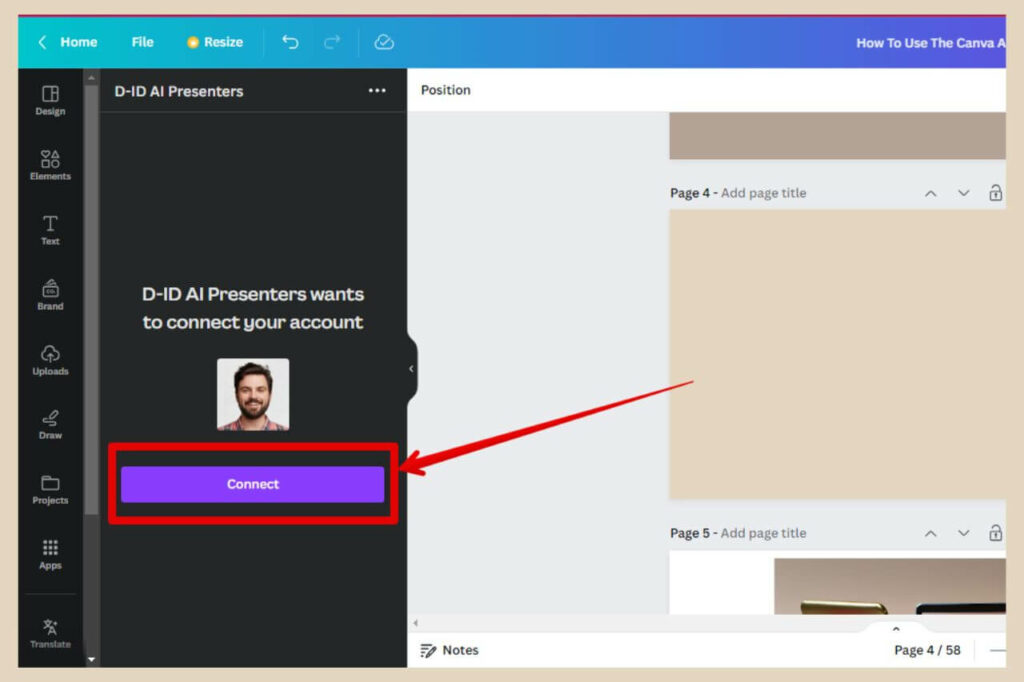Open the Notes panel

(449, 650)
